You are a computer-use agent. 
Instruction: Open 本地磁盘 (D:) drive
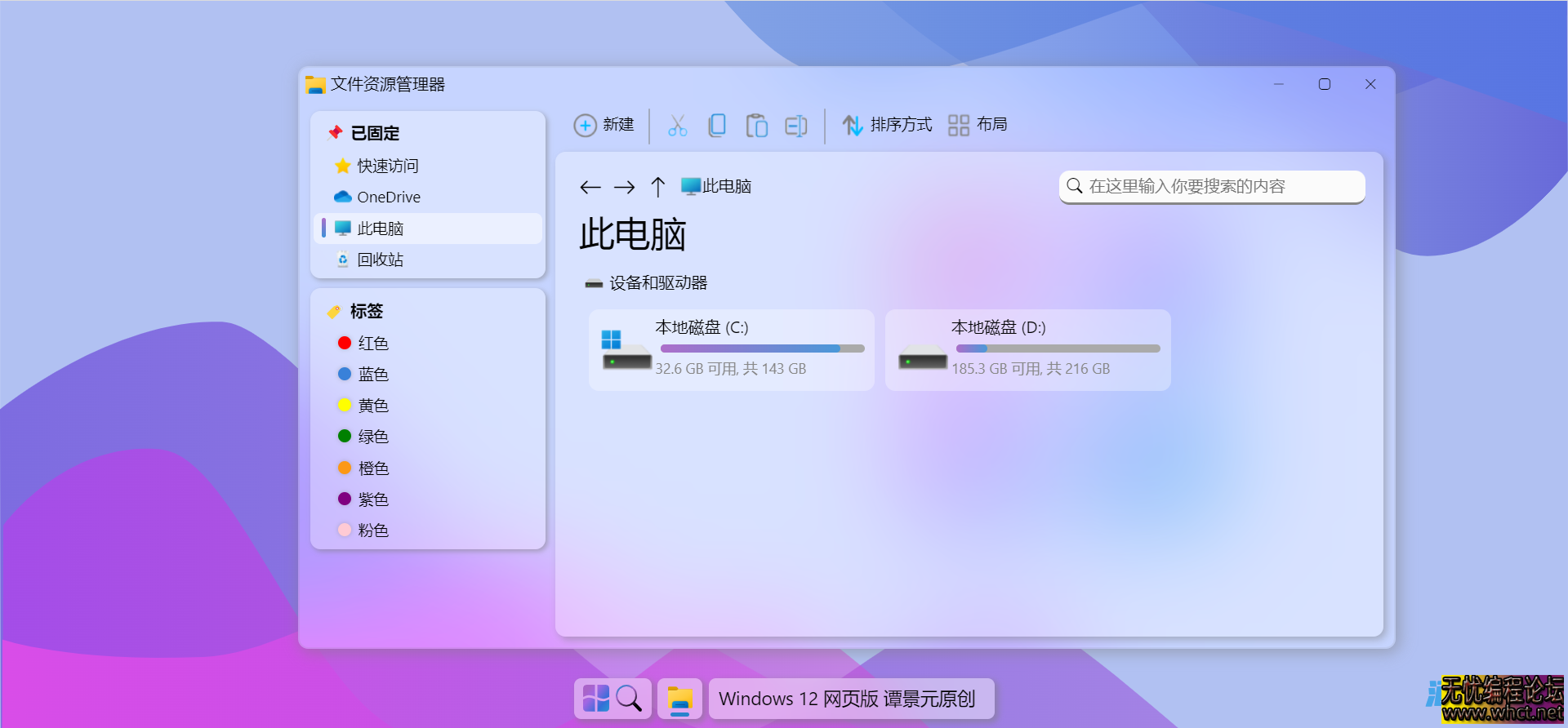click(1027, 350)
